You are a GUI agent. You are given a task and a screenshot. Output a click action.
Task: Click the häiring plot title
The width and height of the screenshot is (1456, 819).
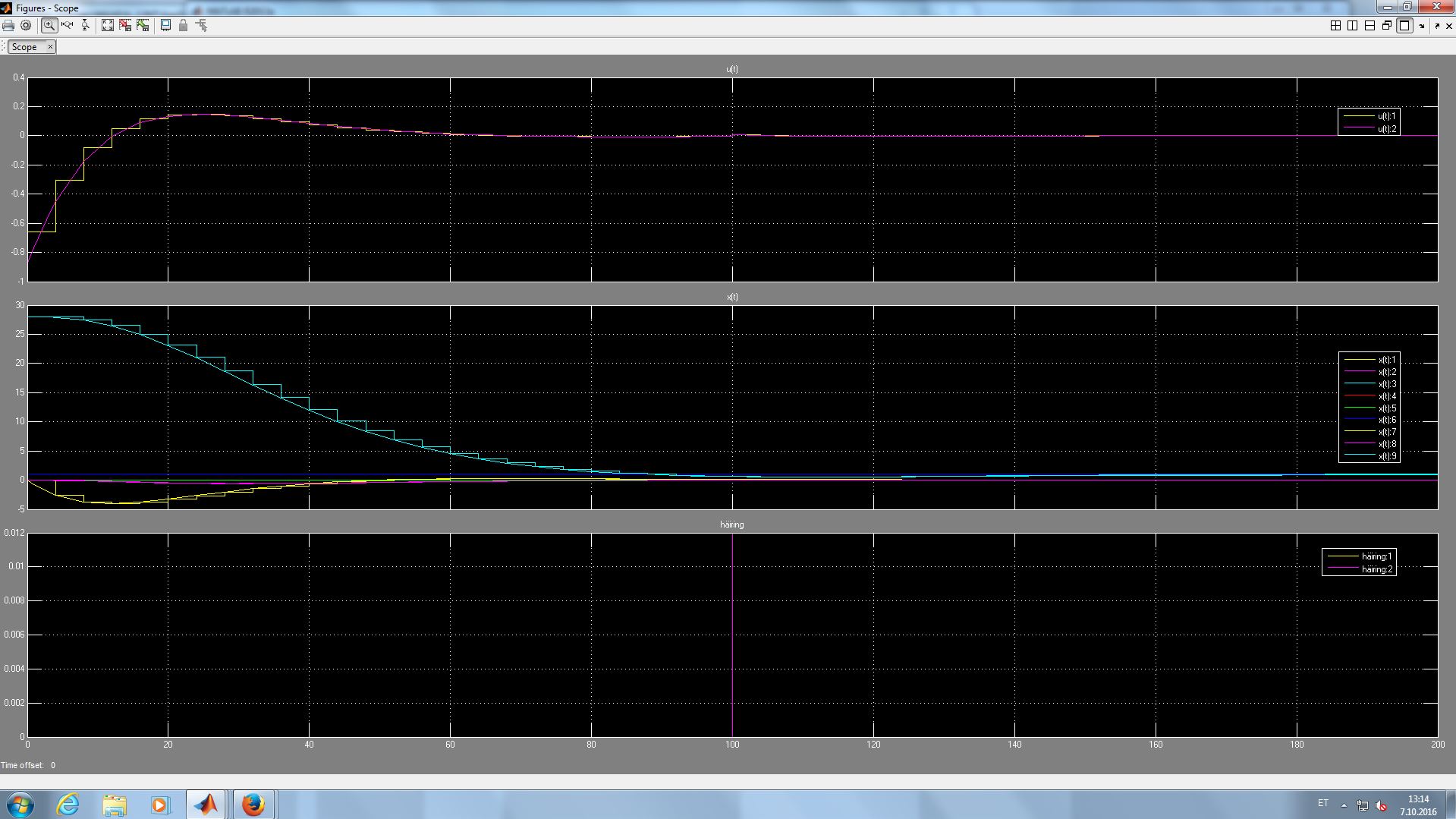click(x=732, y=524)
